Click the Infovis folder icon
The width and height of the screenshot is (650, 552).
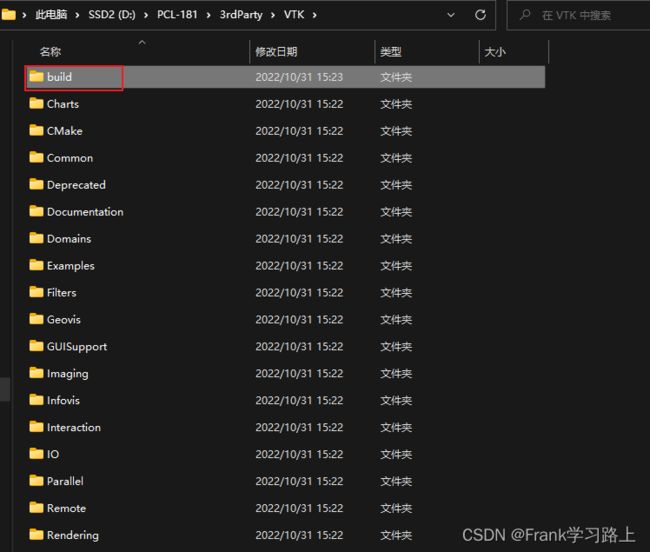[36, 400]
